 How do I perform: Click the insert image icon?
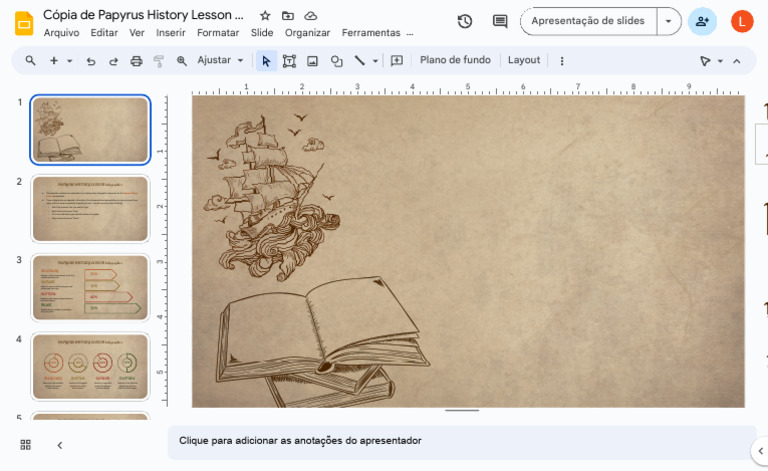(312, 61)
